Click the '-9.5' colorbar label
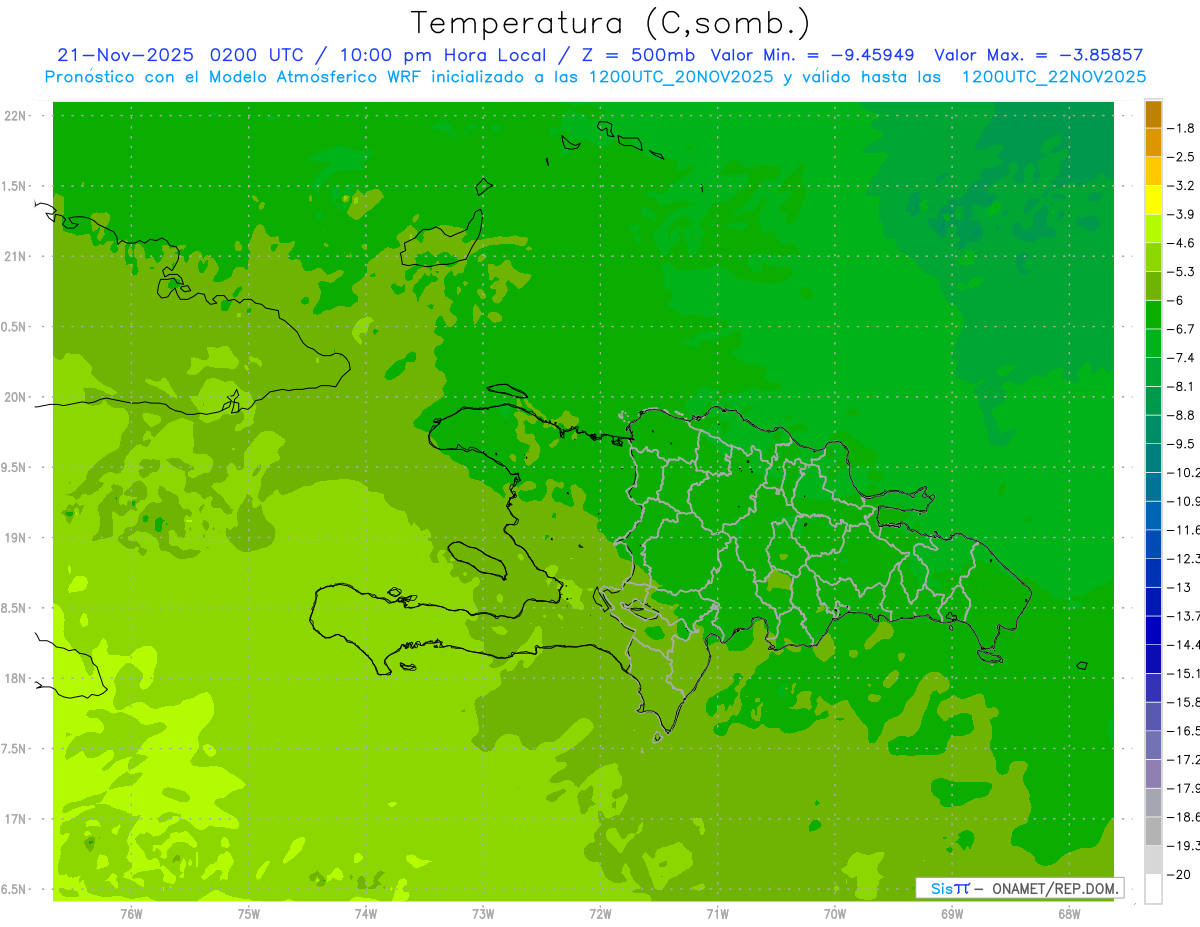 point(1182,443)
